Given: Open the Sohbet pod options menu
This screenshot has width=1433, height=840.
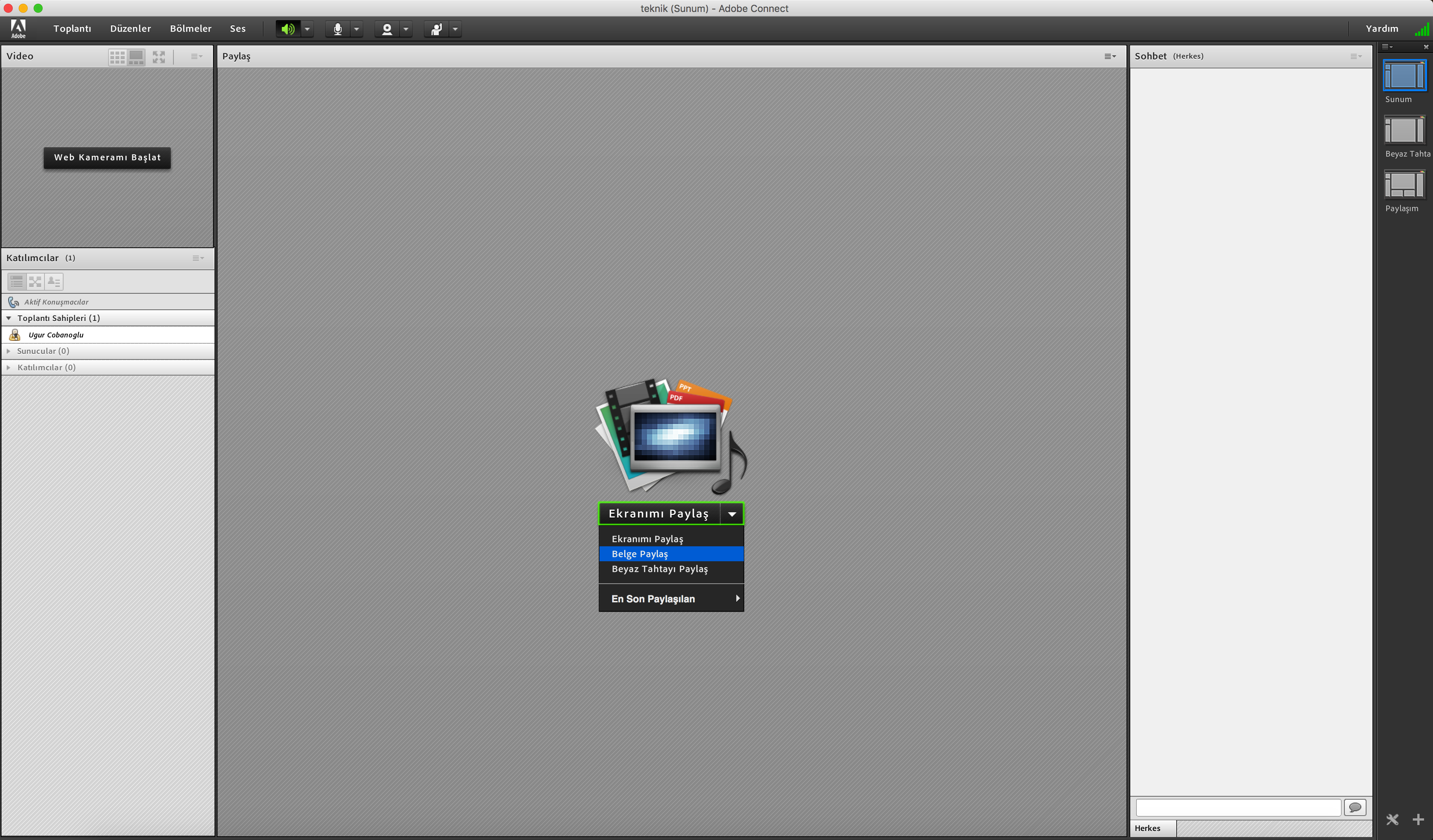Looking at the screenshot, I should click(1356, 56).
